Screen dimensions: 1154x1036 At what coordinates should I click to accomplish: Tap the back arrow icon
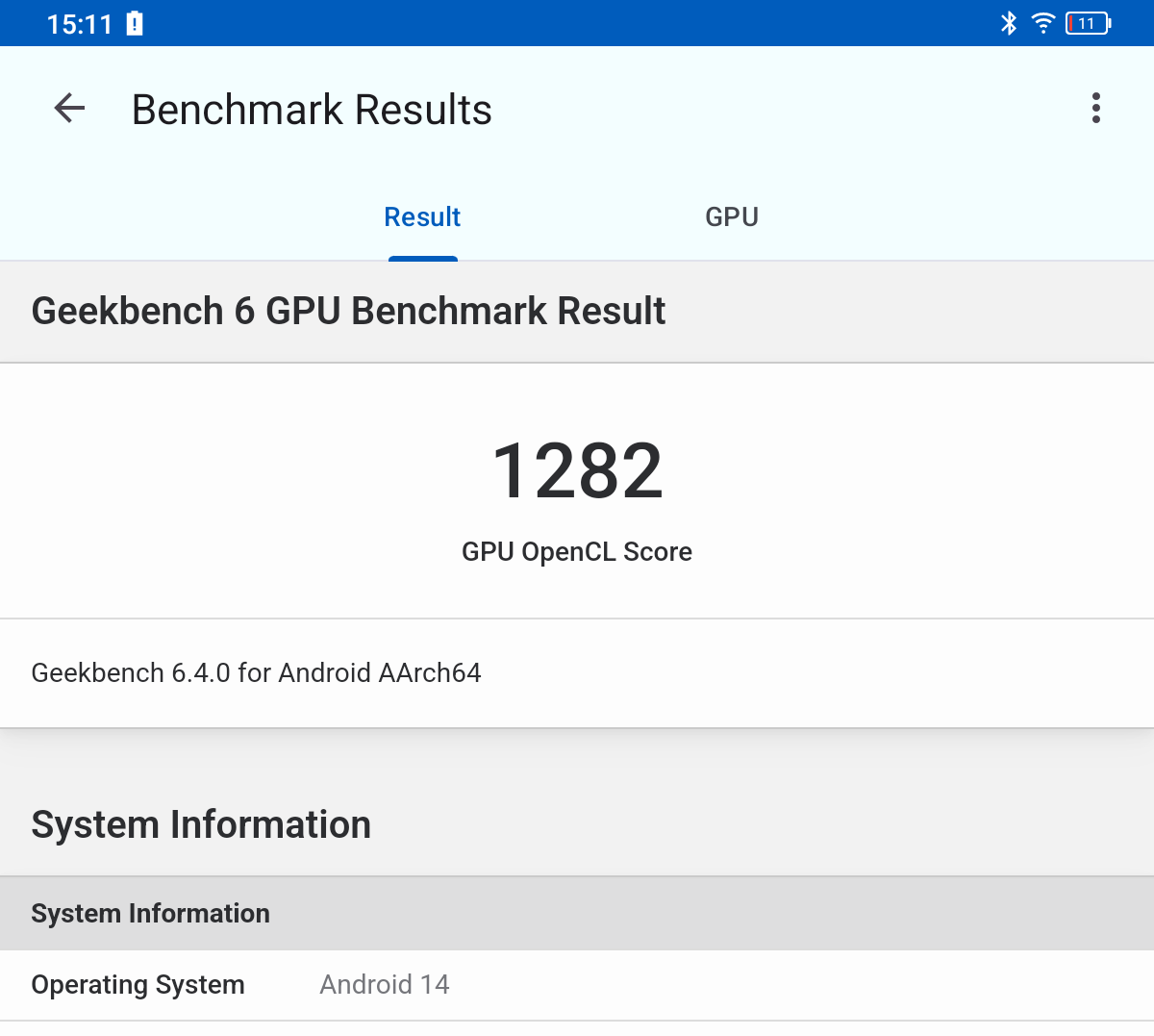pyautogui.click(x=69, y=109)
